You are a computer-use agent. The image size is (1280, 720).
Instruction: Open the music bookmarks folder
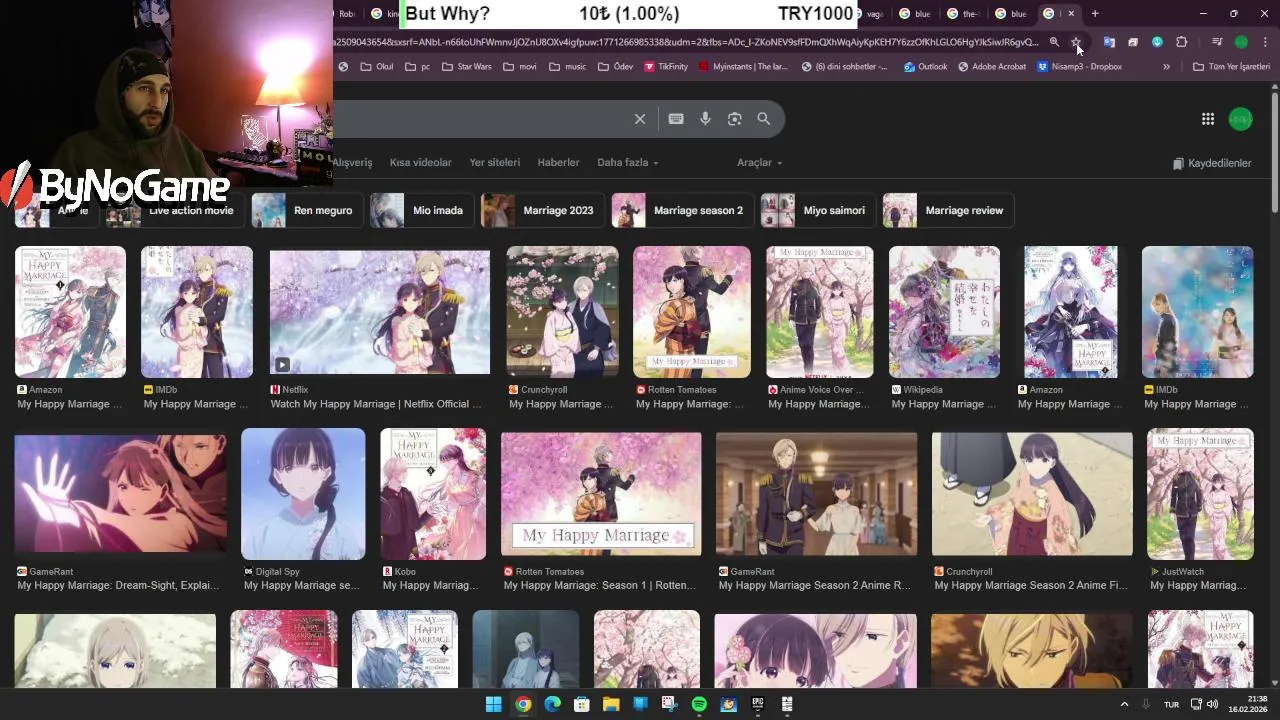(566, 67)
